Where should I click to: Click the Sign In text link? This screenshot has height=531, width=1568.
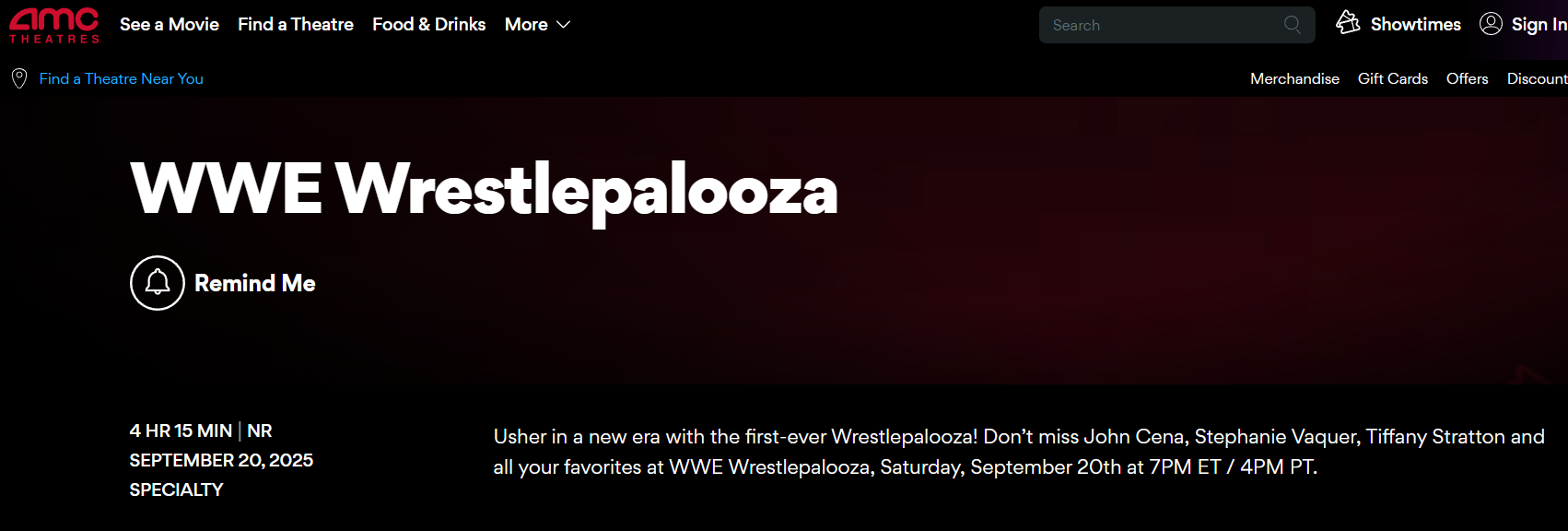coord(1539,25)
